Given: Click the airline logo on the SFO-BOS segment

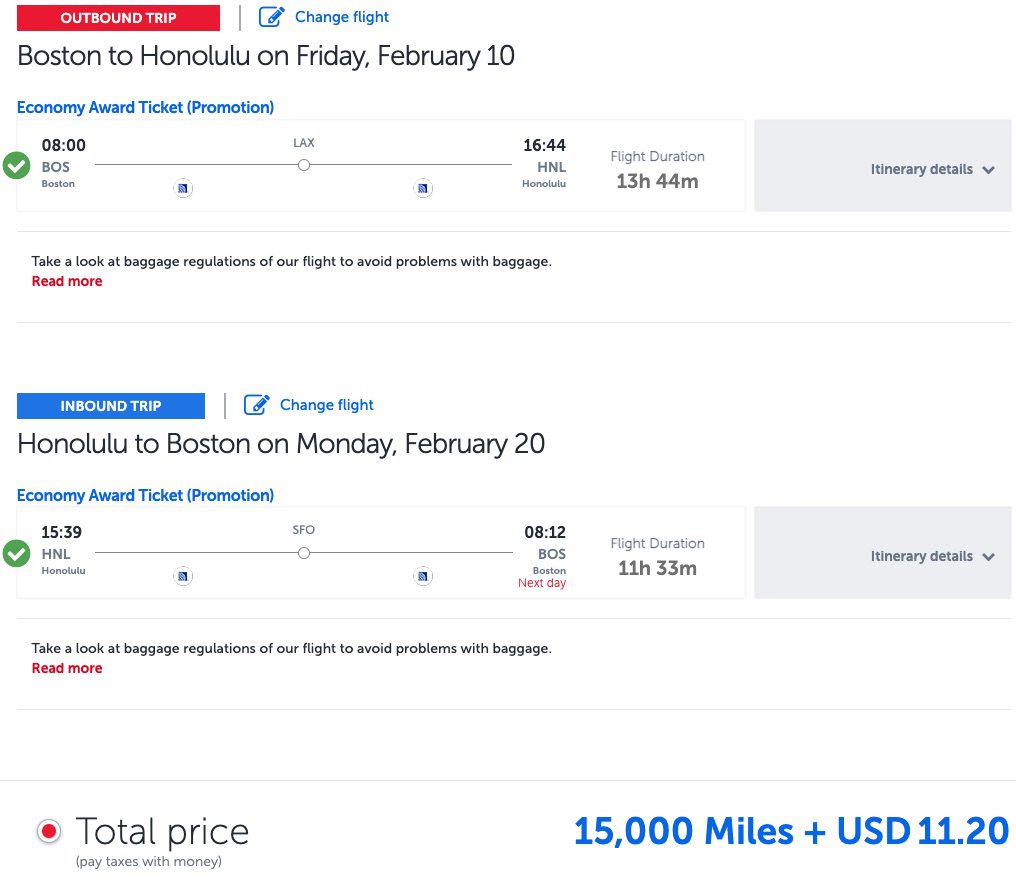Looking at the screenshot, I should (x=423, y=576).
